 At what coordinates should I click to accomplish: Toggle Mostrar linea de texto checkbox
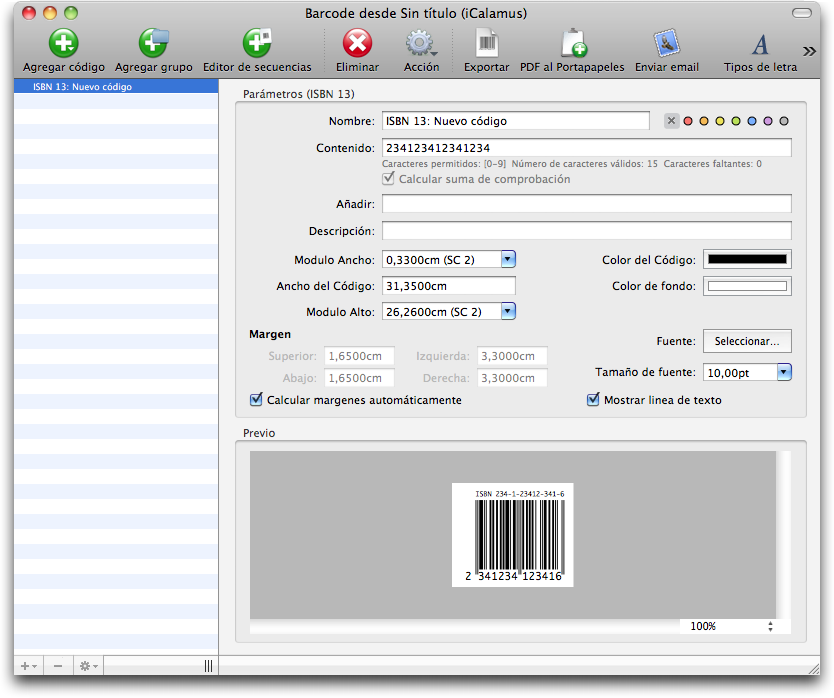pyautogui.click(x=593, y=400)
